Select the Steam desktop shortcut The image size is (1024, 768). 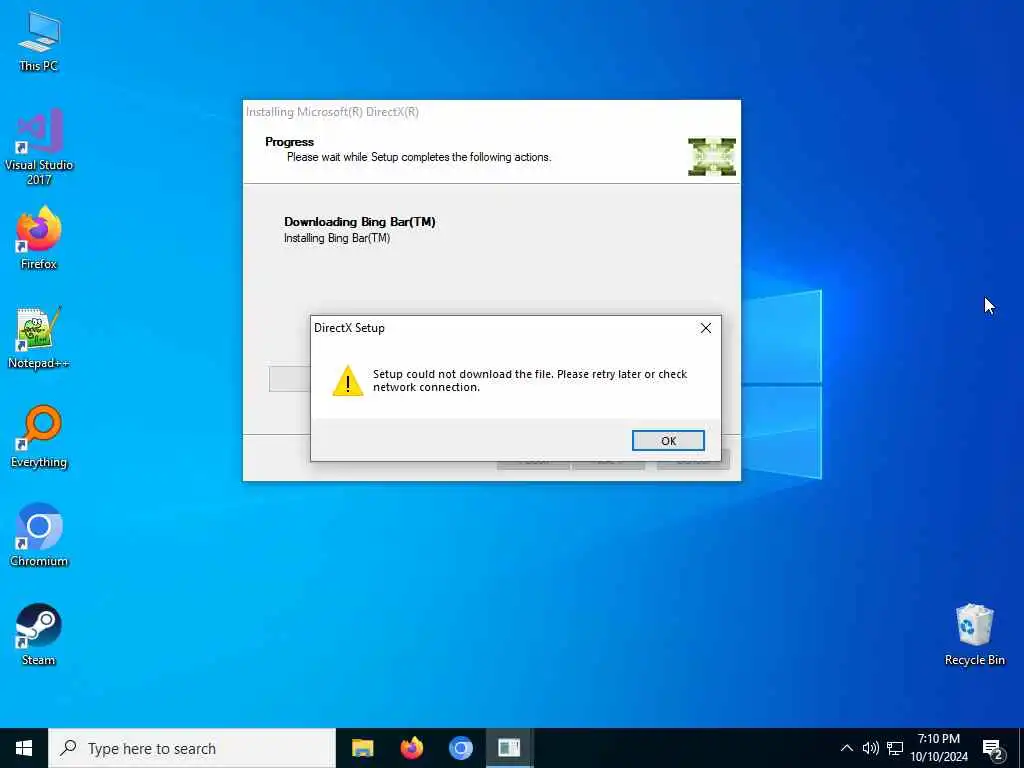click(39, 635)
